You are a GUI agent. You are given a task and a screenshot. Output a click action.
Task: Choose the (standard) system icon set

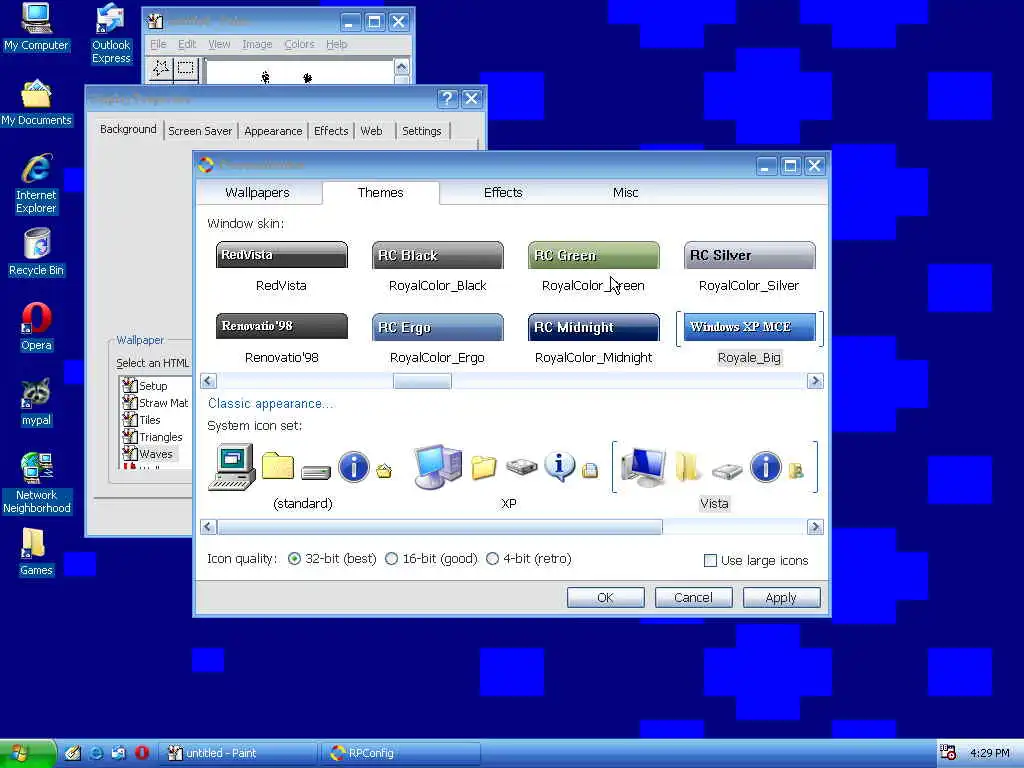click(302, 475)
